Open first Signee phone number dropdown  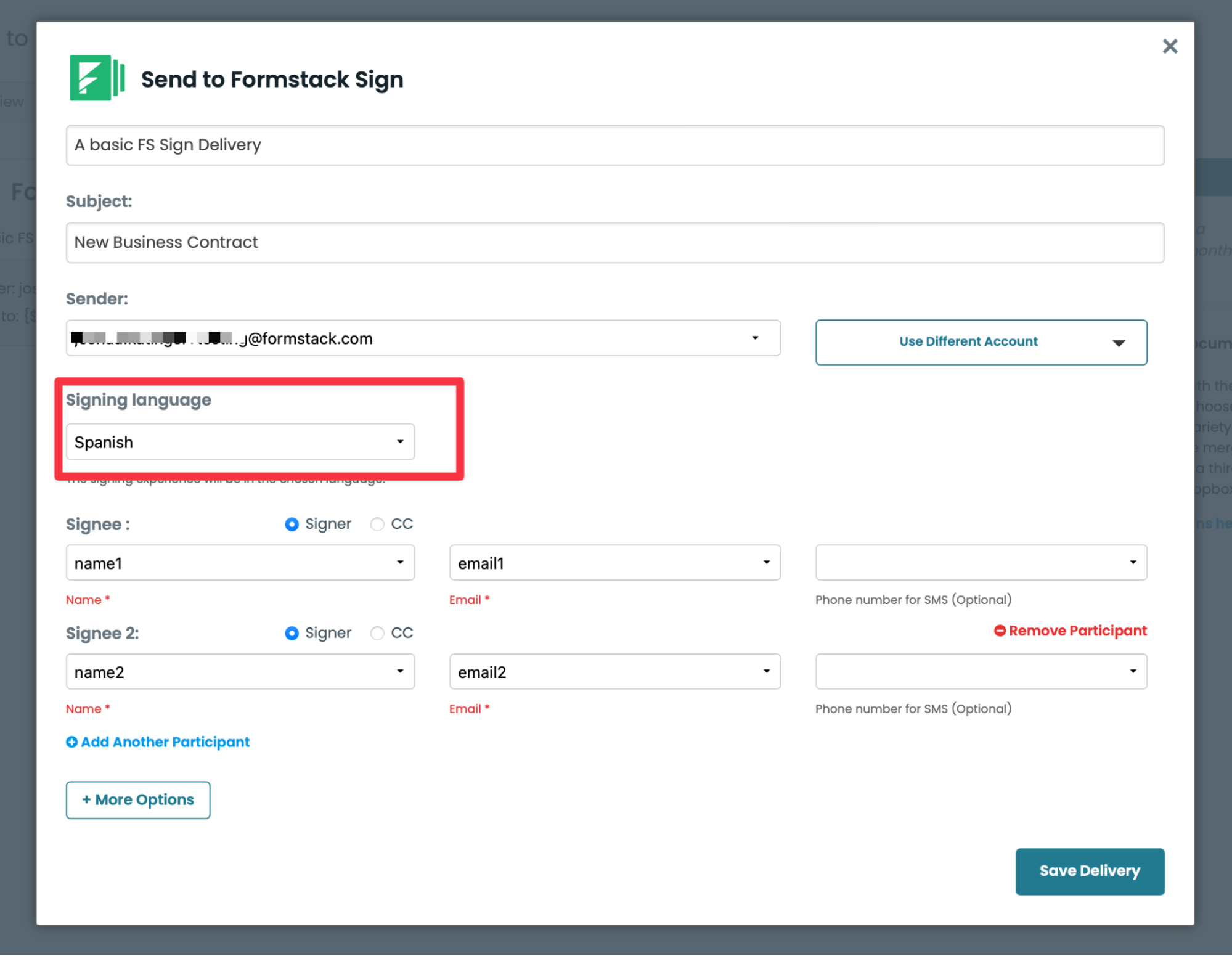tap(981, 563)
